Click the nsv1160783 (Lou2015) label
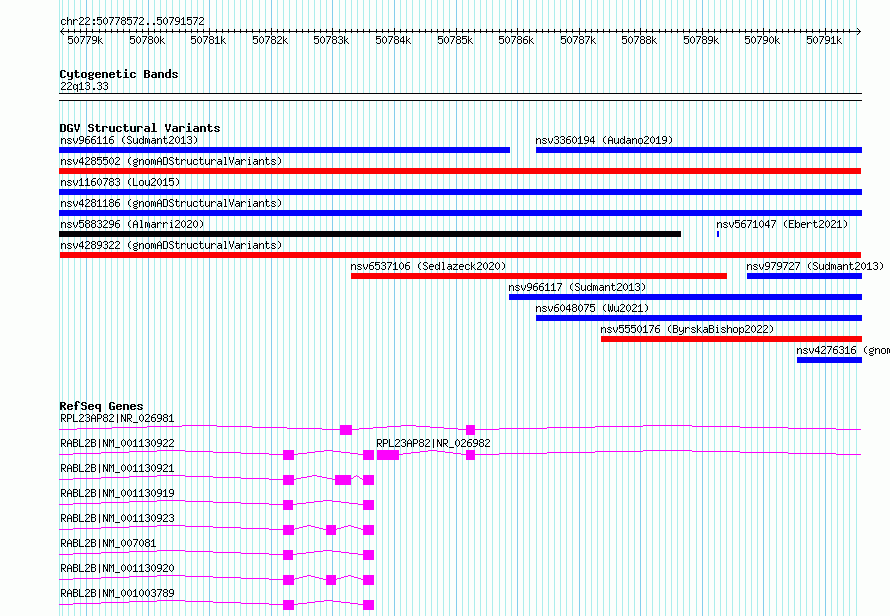 pos(120,182)
